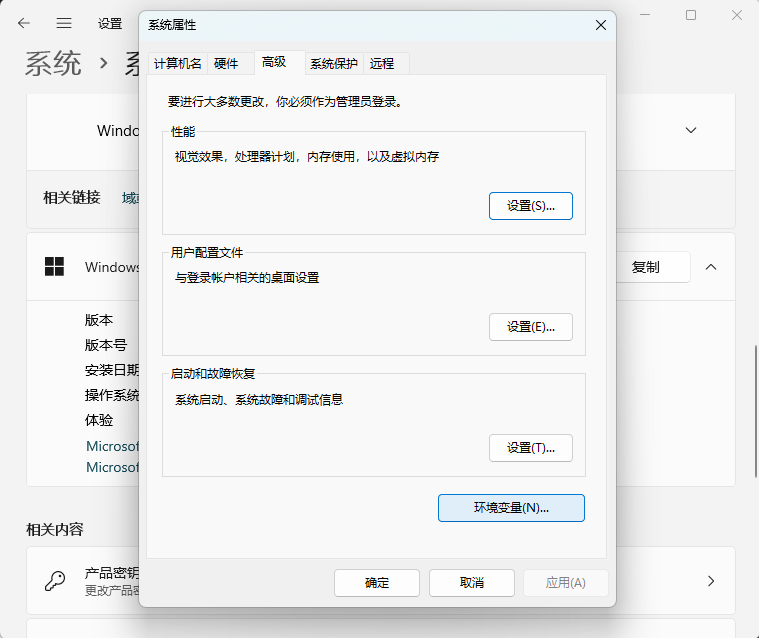
Task: Expand the collapsed device section chevron
Action: coord(691,130)
